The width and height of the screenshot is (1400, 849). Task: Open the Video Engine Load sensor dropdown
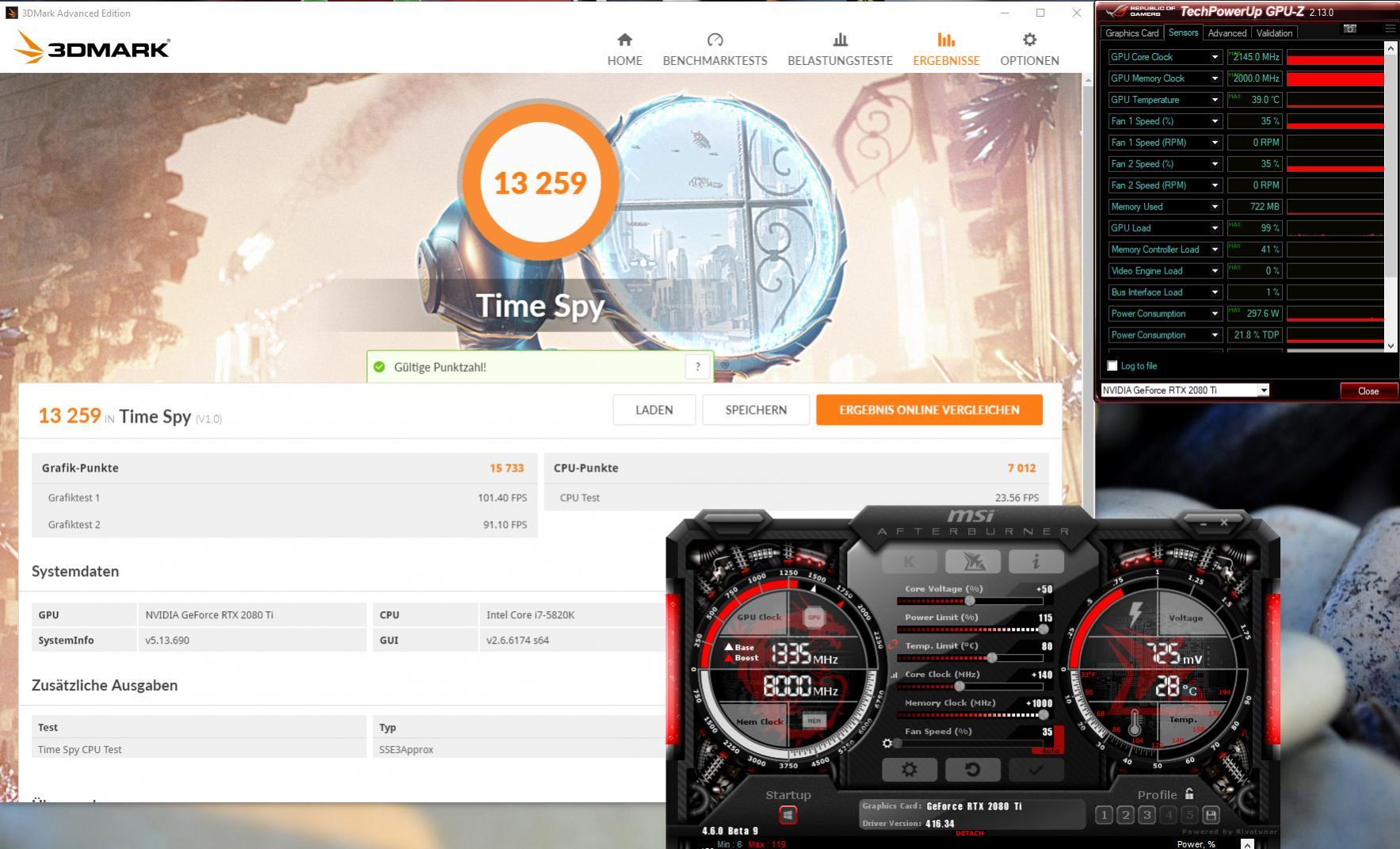point(1215,271)
